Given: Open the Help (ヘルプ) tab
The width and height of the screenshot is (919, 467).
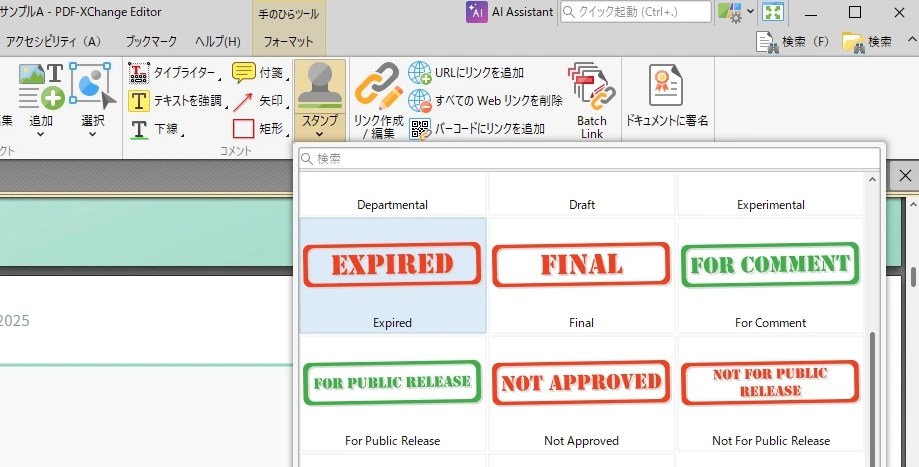Looking at the screenshot, I should coord(218,42).
